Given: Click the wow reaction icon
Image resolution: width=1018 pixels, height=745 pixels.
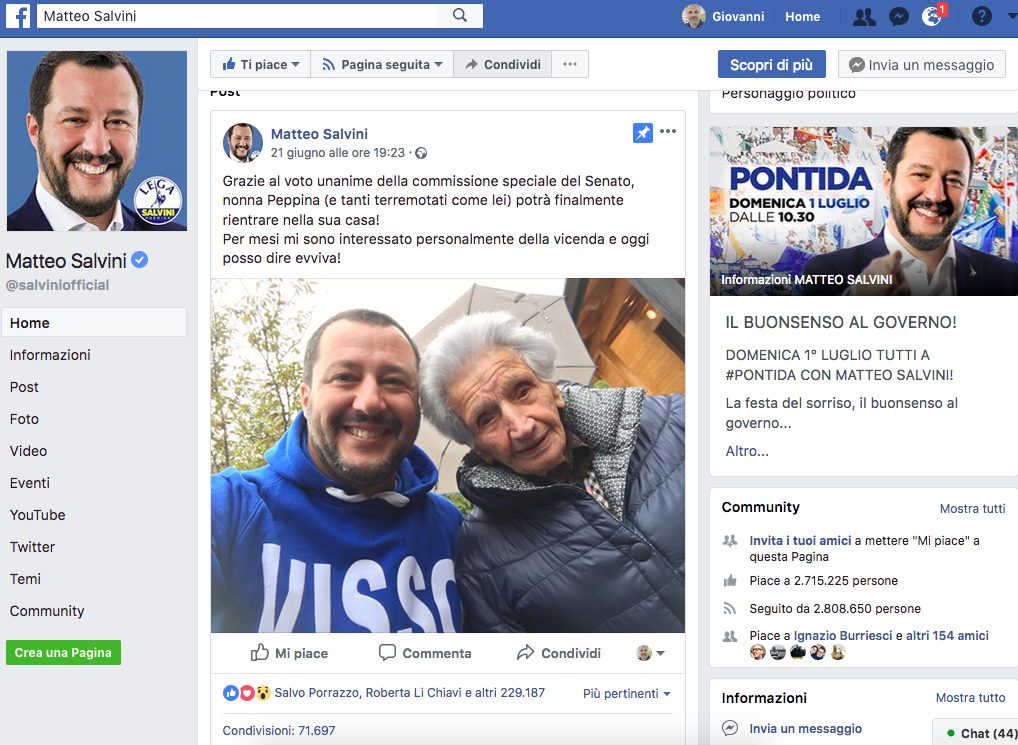Looking at the screenshot, I should click(262, 693).
